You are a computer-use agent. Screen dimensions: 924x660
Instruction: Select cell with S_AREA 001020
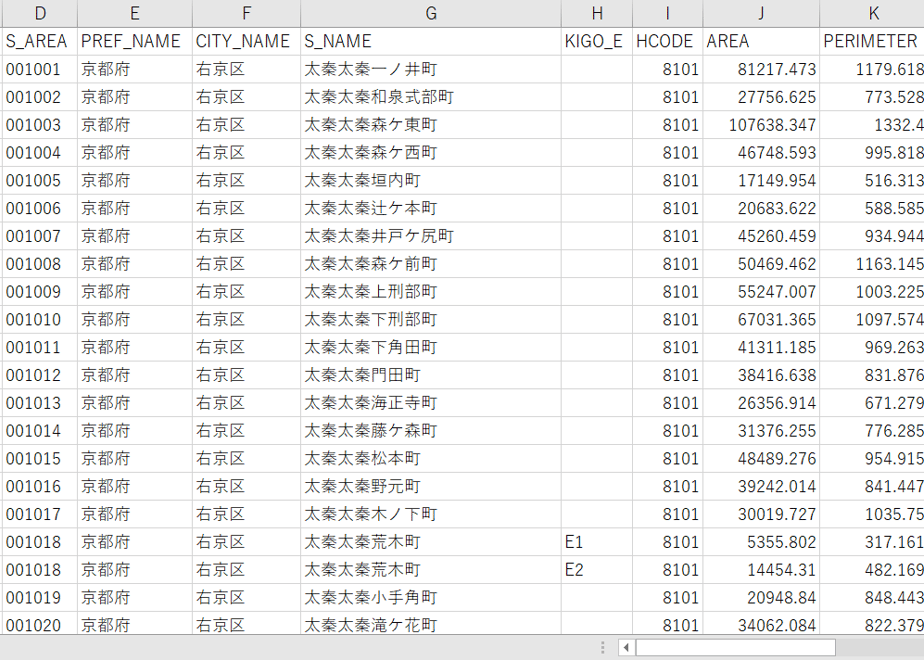39,624
